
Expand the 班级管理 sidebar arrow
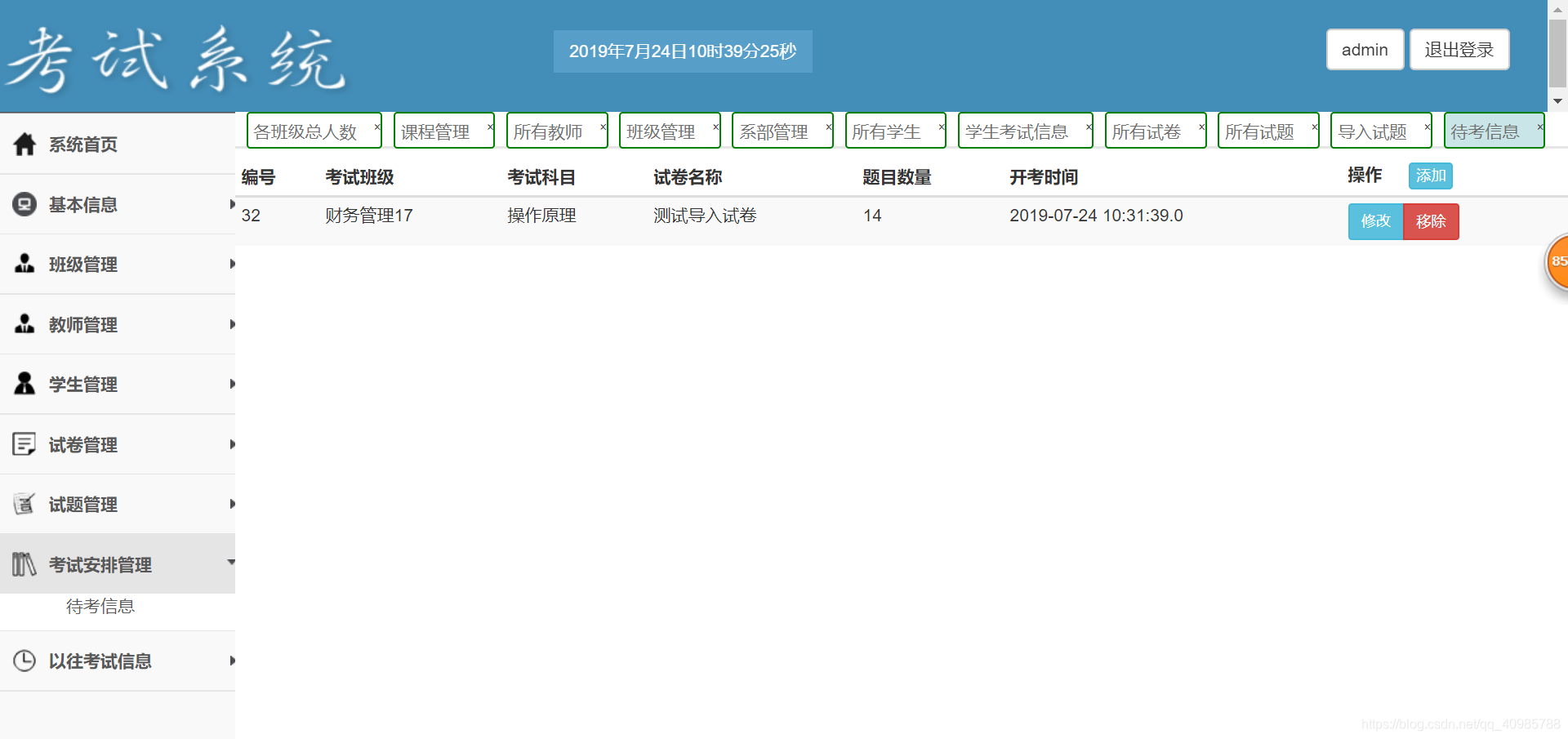pyautogui.click(x=232, y=264)
